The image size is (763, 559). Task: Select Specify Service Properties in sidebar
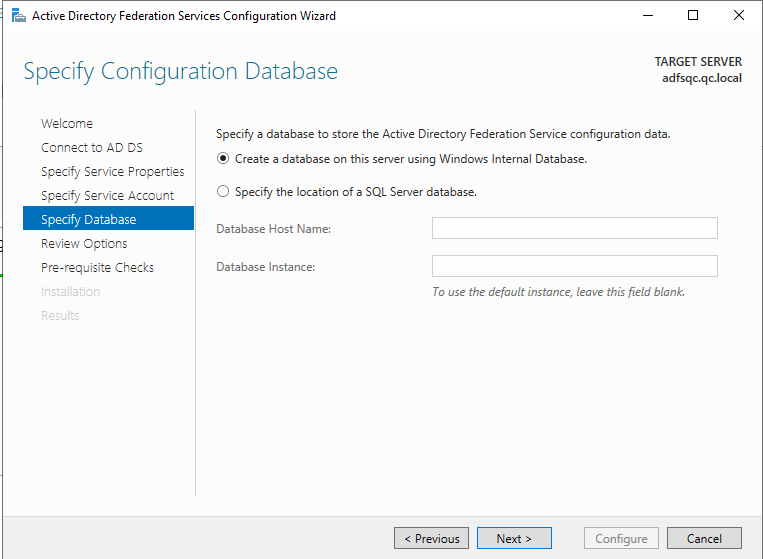pos(112,172)
